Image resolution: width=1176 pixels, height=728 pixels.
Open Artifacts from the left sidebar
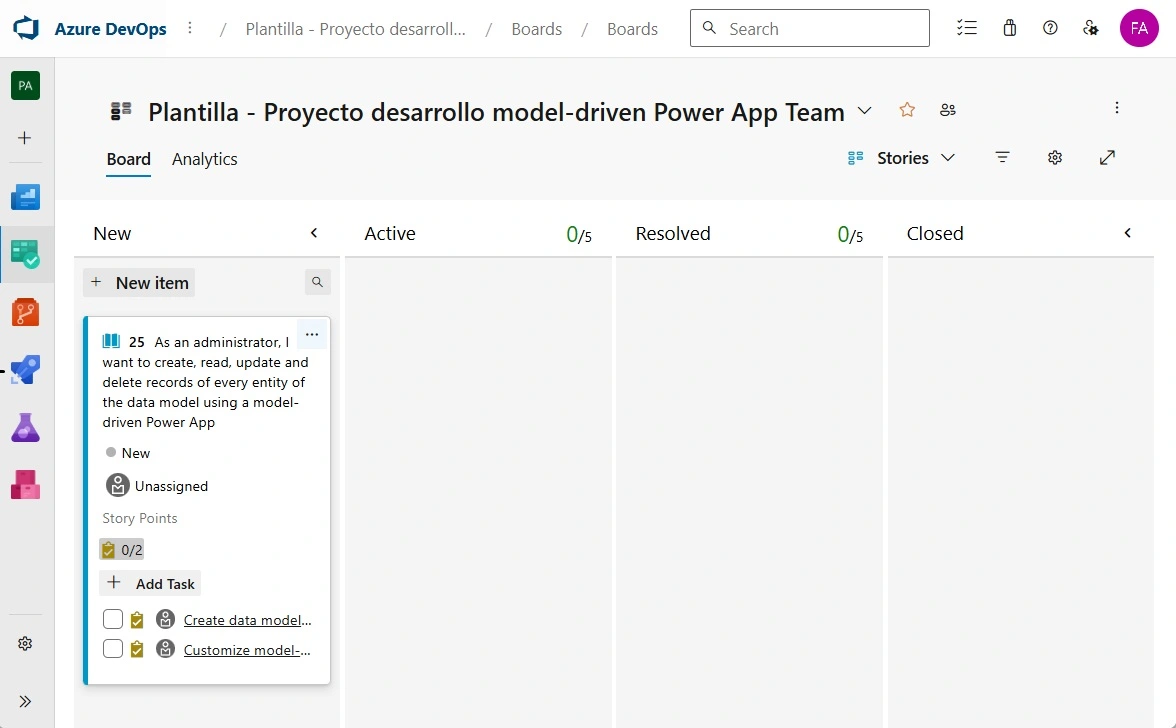click(25, 485)
